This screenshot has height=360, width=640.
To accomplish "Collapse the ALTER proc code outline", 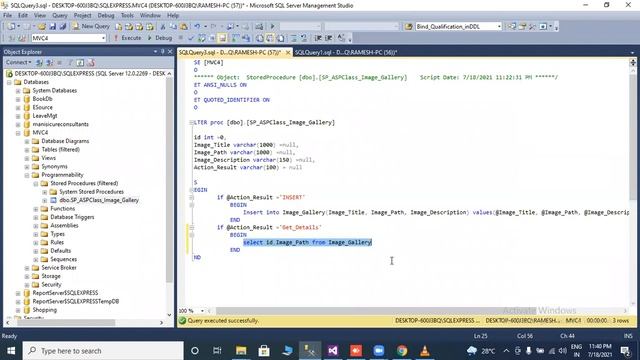I will pos(192,122).
